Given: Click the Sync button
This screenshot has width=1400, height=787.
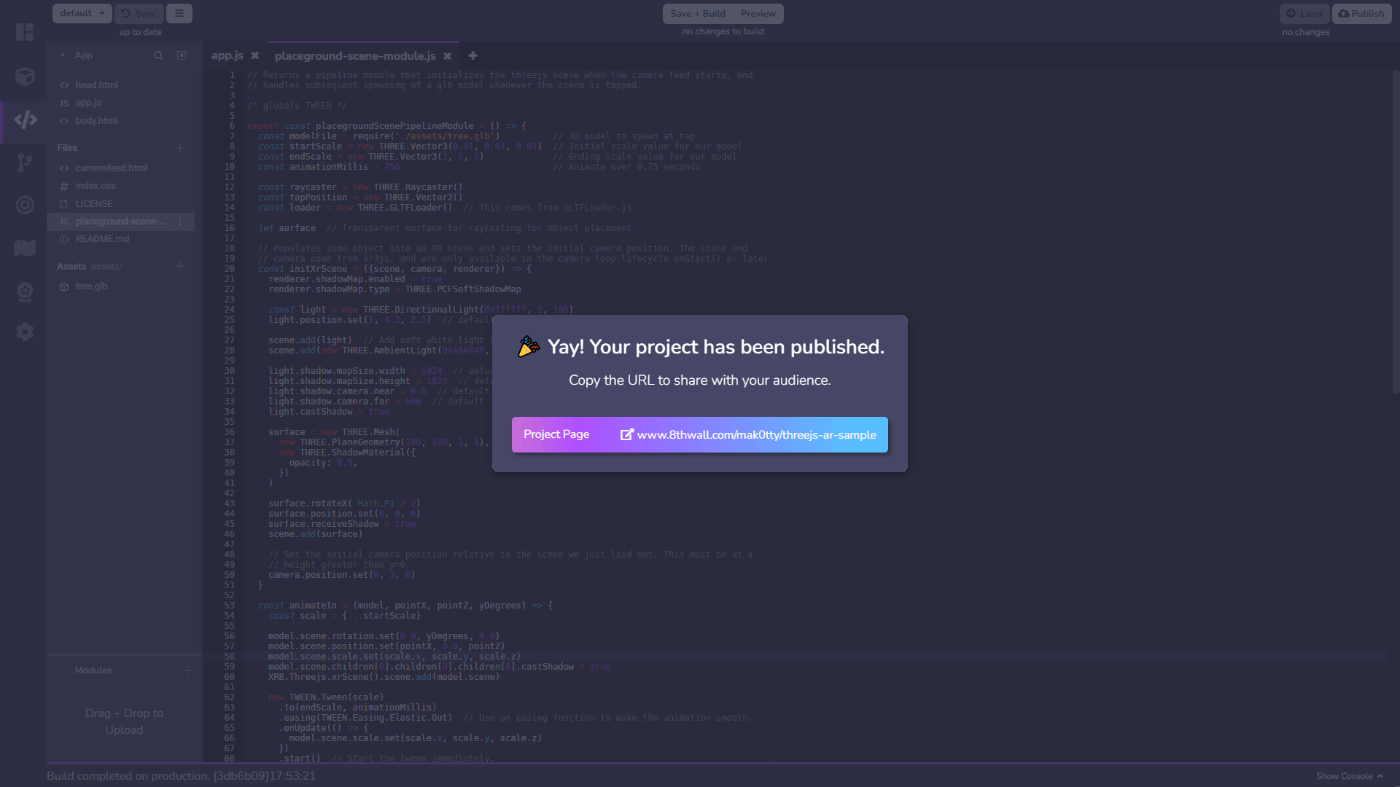Looking at the screenshot, I should point(139,13).
